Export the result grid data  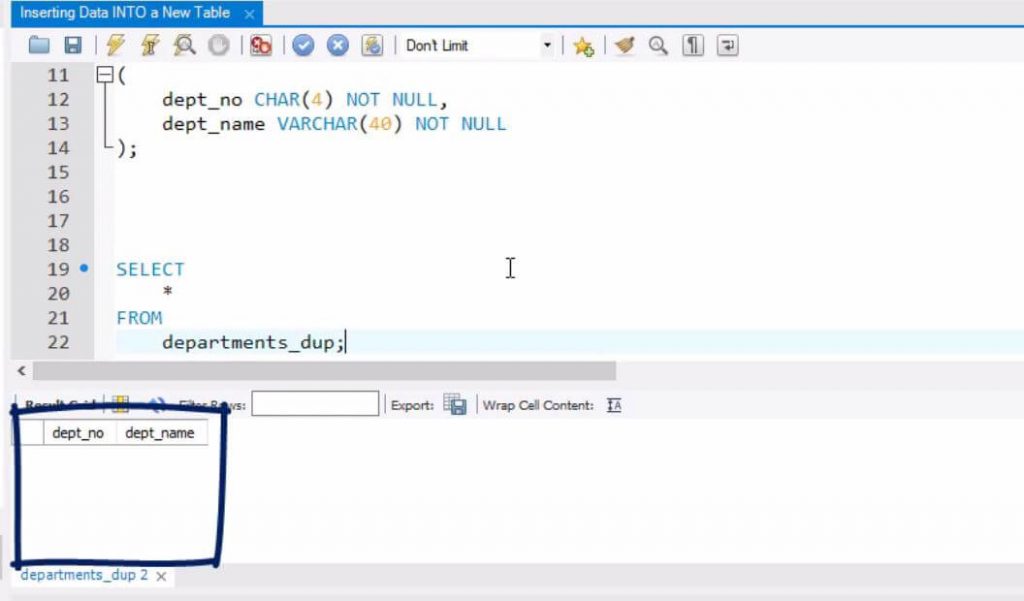[455, 405]
